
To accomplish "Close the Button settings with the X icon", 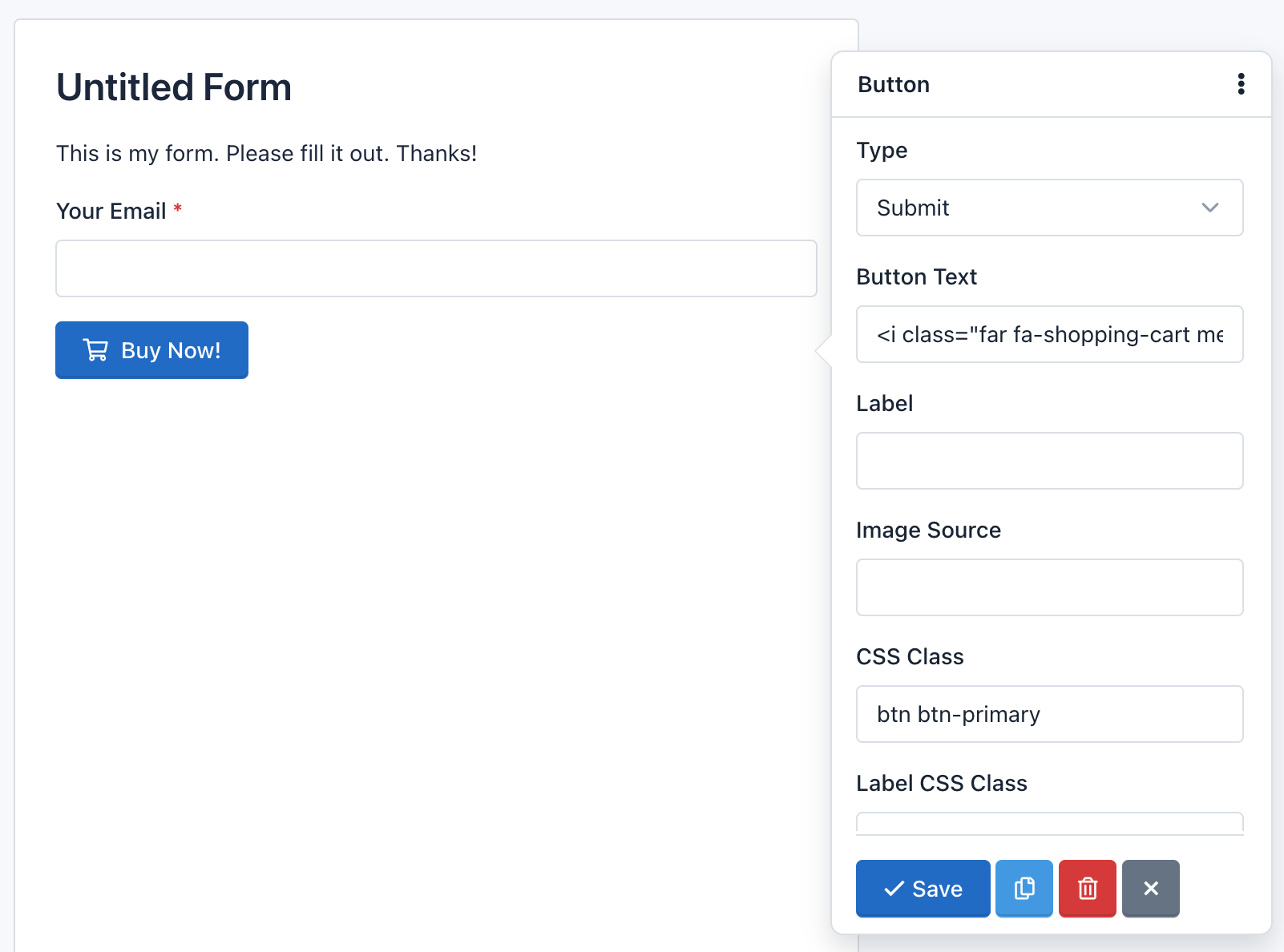I will tap(1151, 888).
